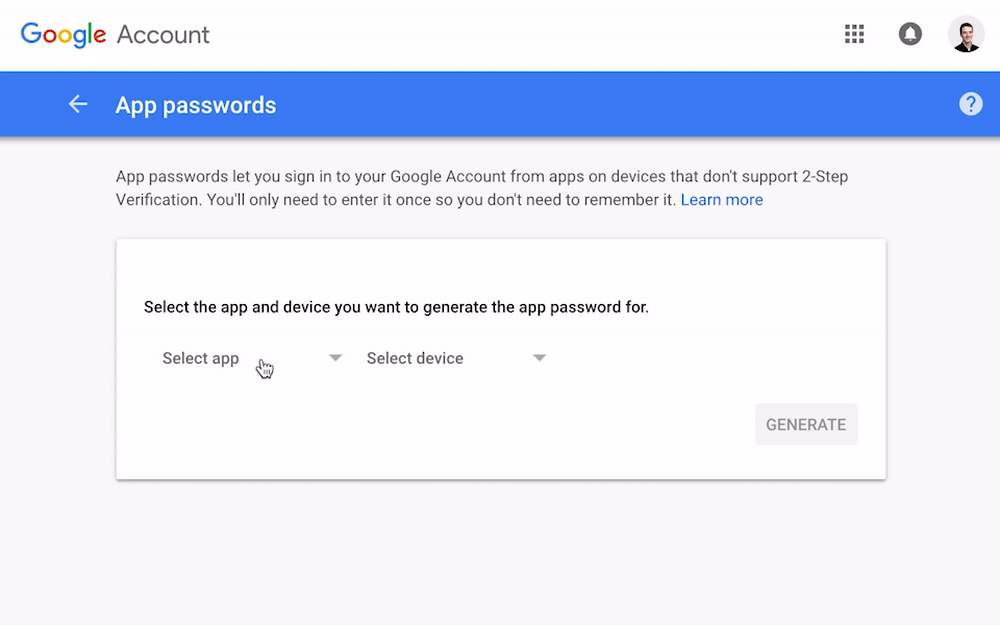Open the Google apps grid launcher

[854, 34]
